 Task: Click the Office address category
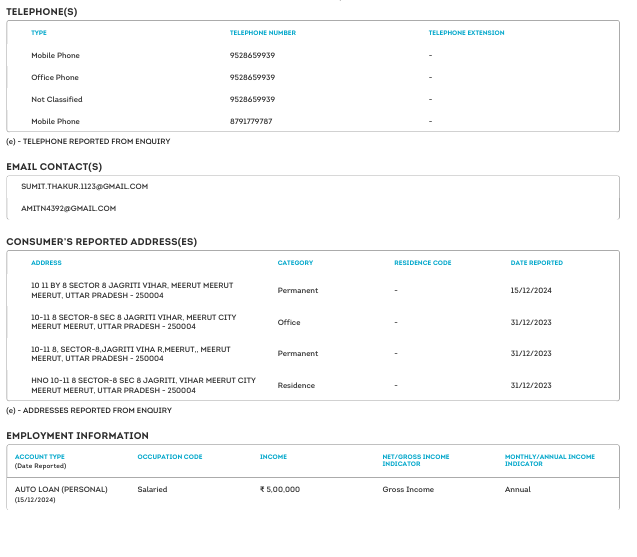point(289,323)
